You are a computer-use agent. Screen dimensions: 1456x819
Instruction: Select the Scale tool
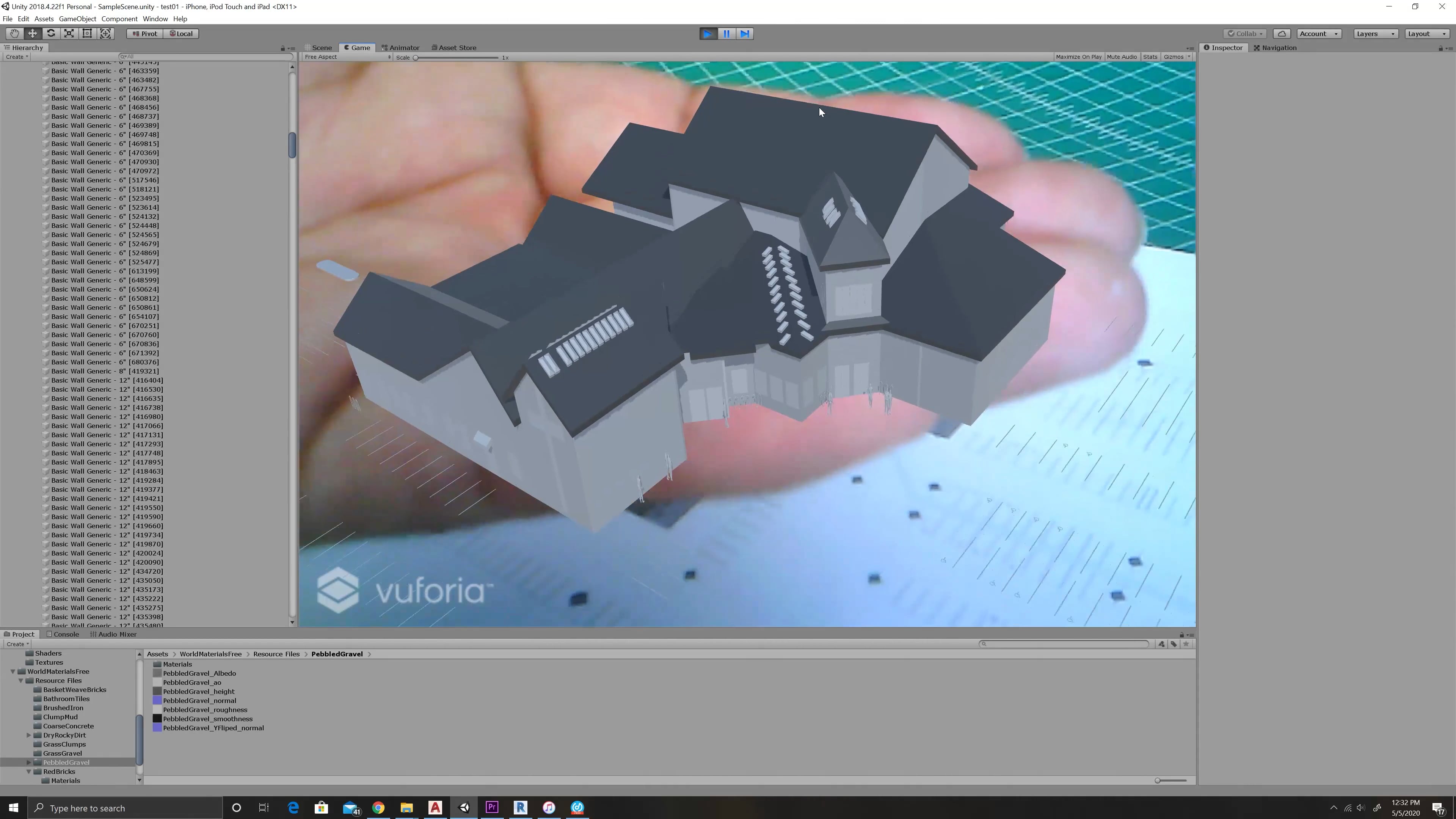68,33
